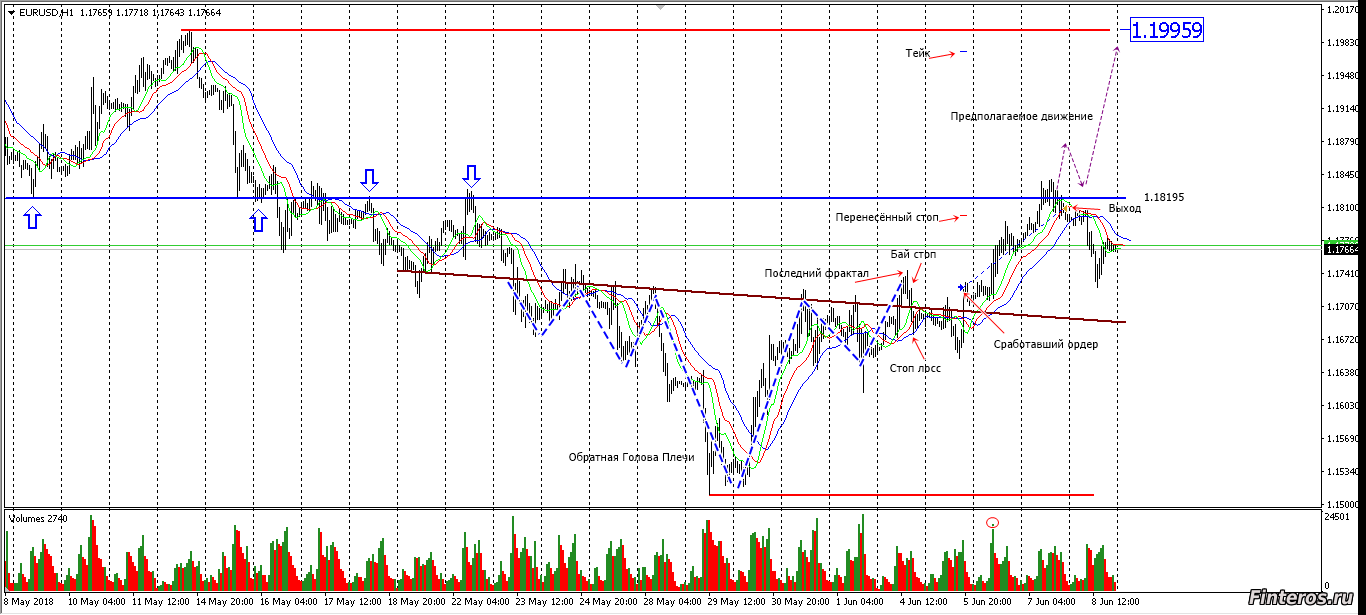The image size is (1366, 615).
Task: Open the EURUSD,H1 chart dropdown triangle
Action: click(10, 13)
